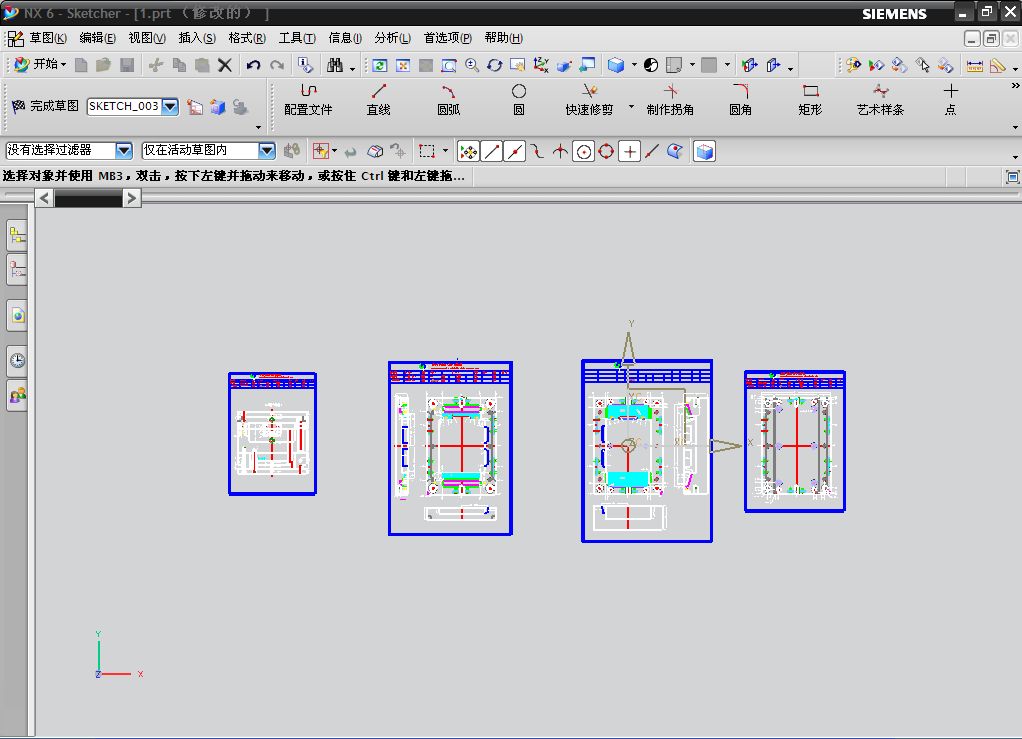Viewport: 1022px width, 739px height.
Task: Toggle the blue cube button on selection bar
Action: tap(705, 152)
